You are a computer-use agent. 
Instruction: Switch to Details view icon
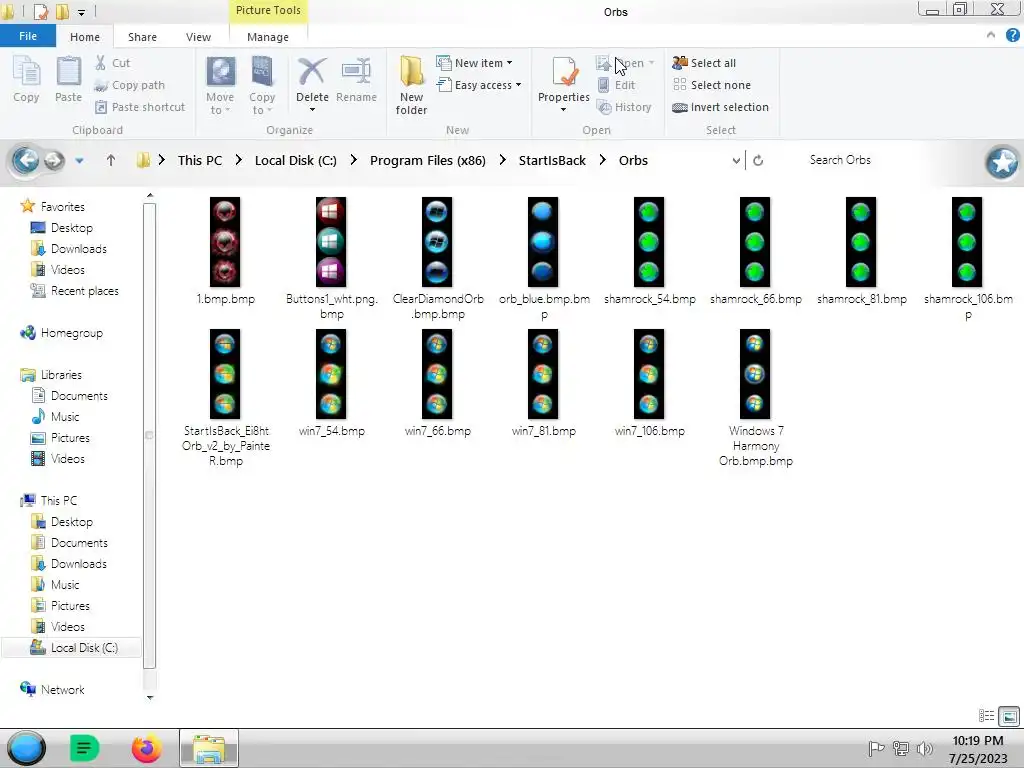pos(986,716)
